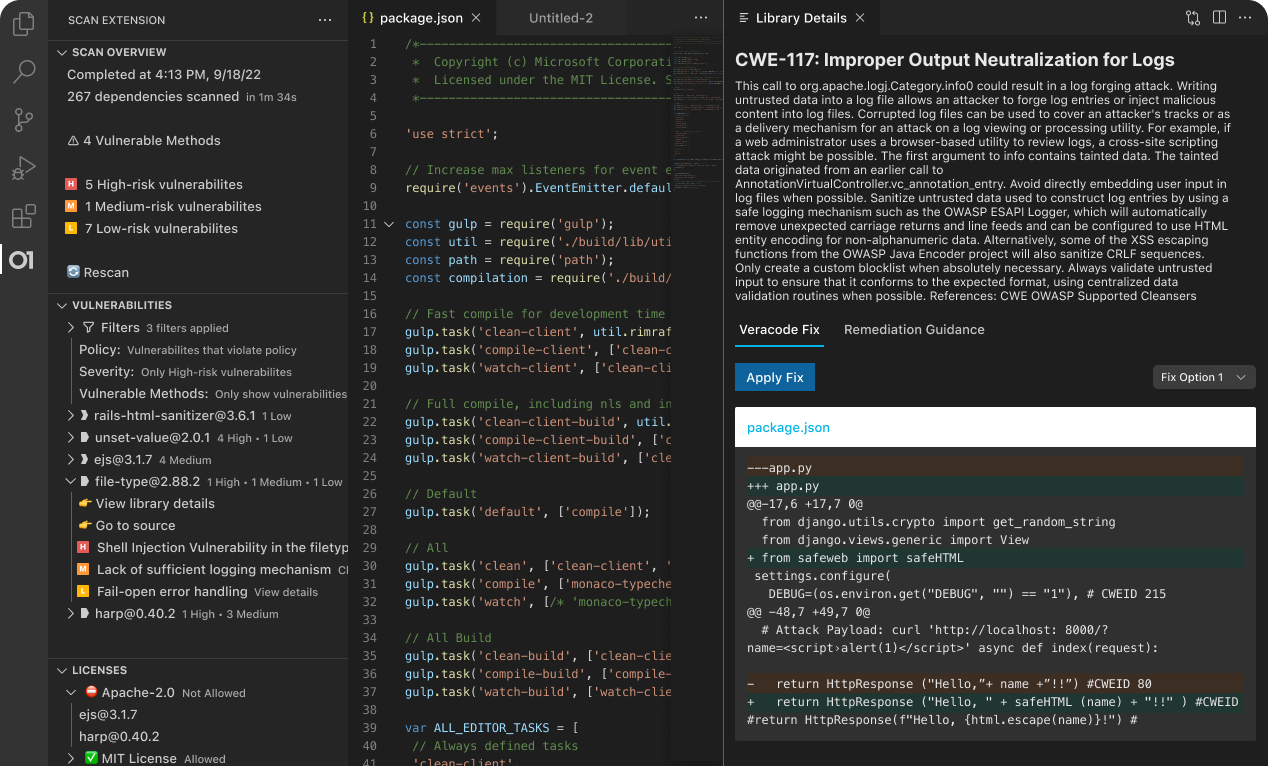Close the Library Details tab
This screenshot has width=1268, height=766.
[860, 18]
